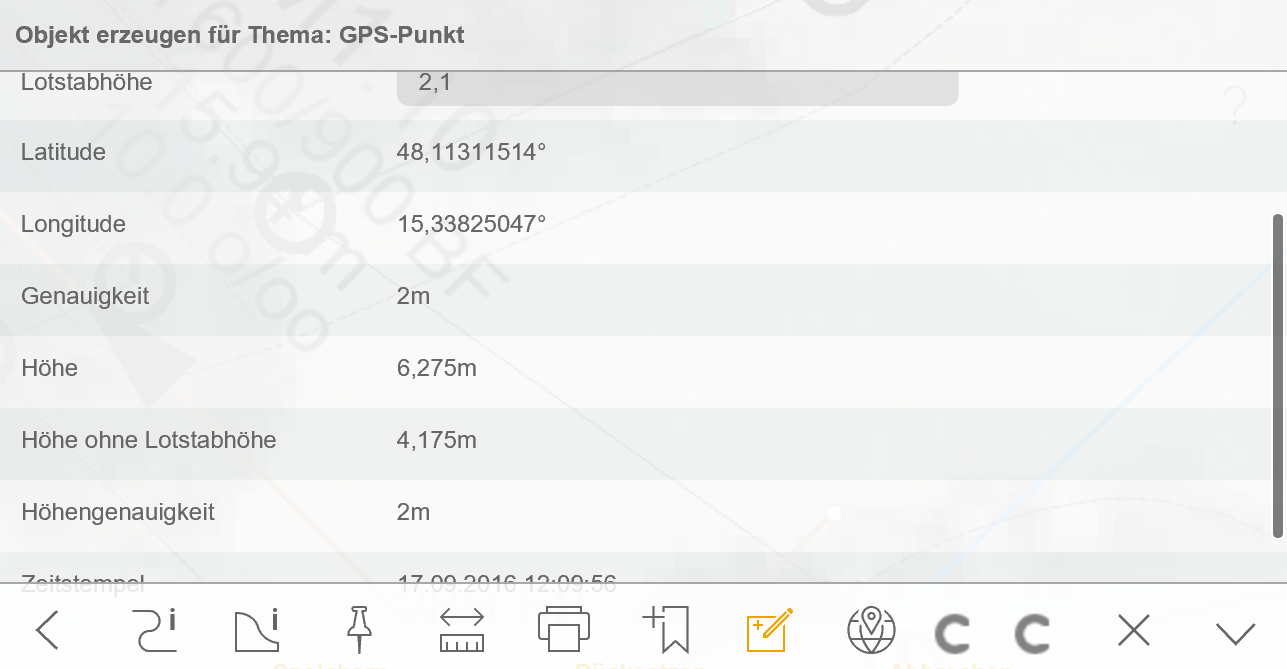Open the globe location pin tool
1287x669 pixels.
coord(870,631)
